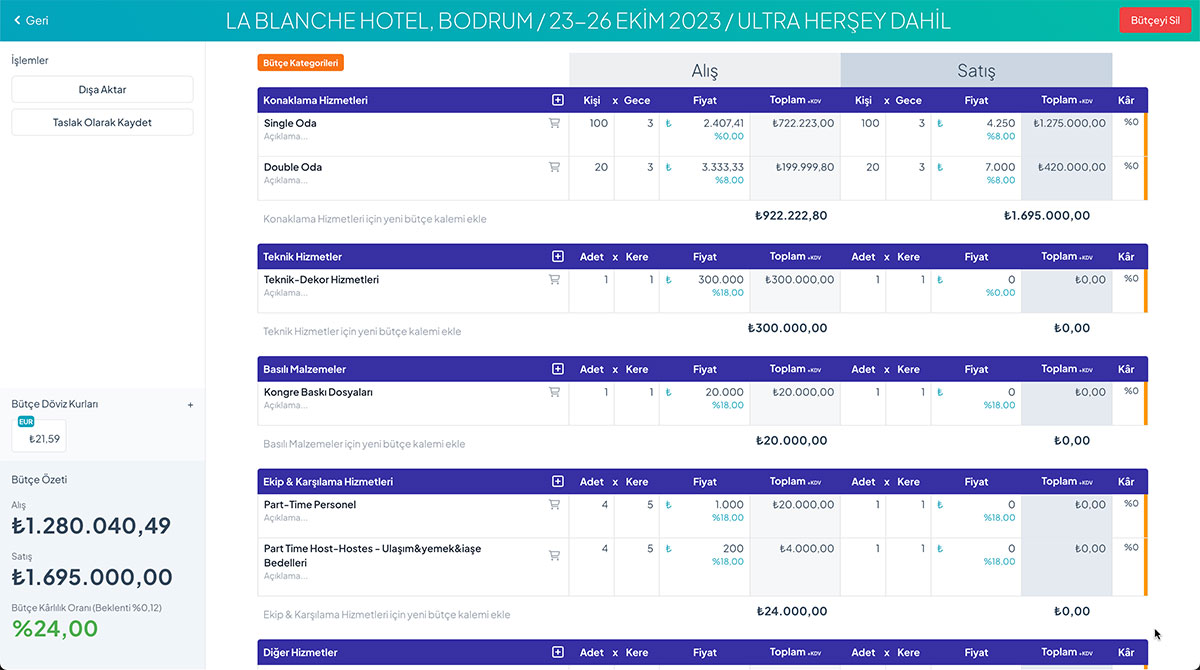Add a new currency rate with plus

[x=191, y=405]
